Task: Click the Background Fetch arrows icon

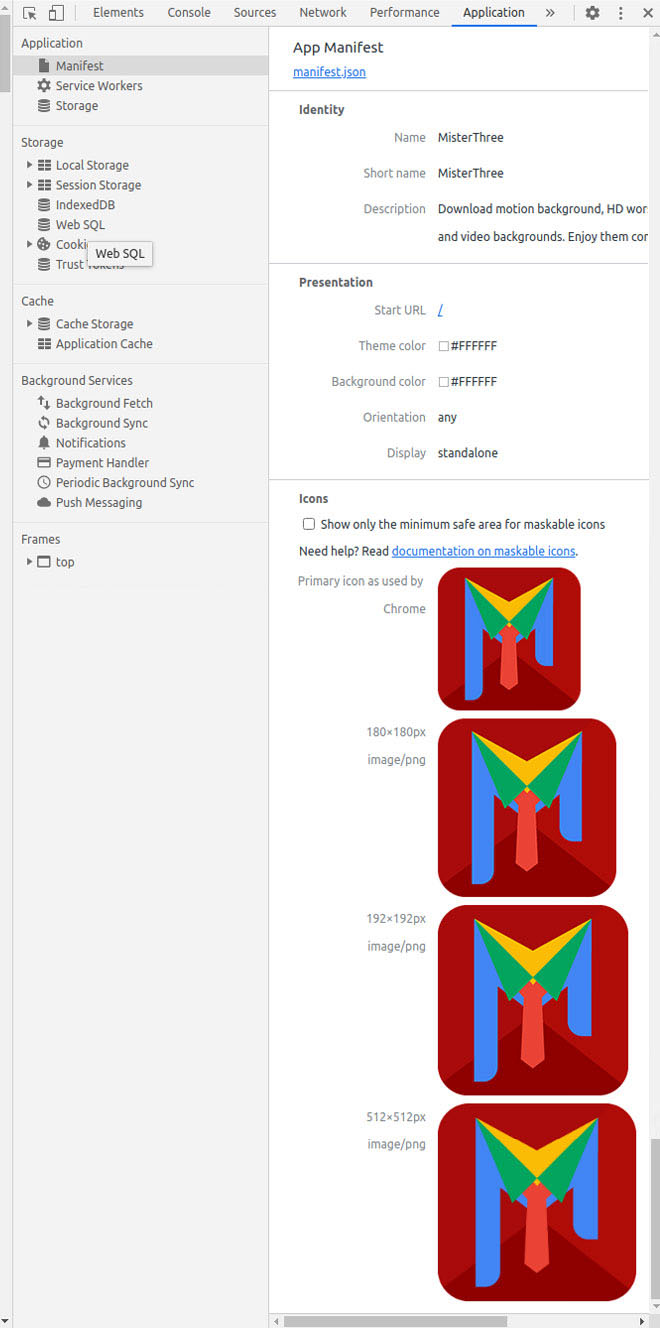Action: click(44, 403)
